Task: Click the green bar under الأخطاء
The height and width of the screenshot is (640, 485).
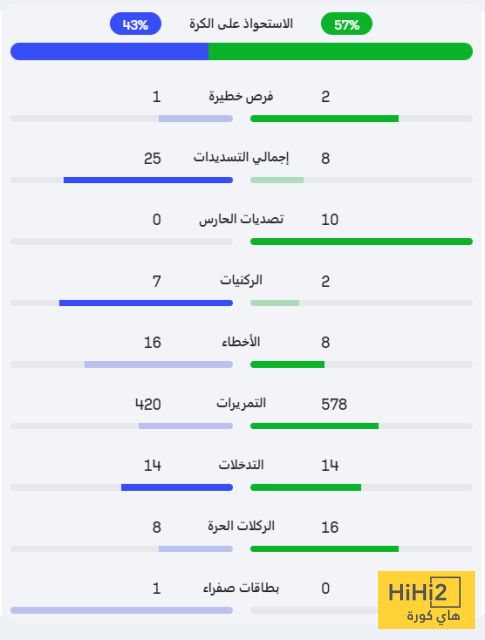Action: click(287, 364)
